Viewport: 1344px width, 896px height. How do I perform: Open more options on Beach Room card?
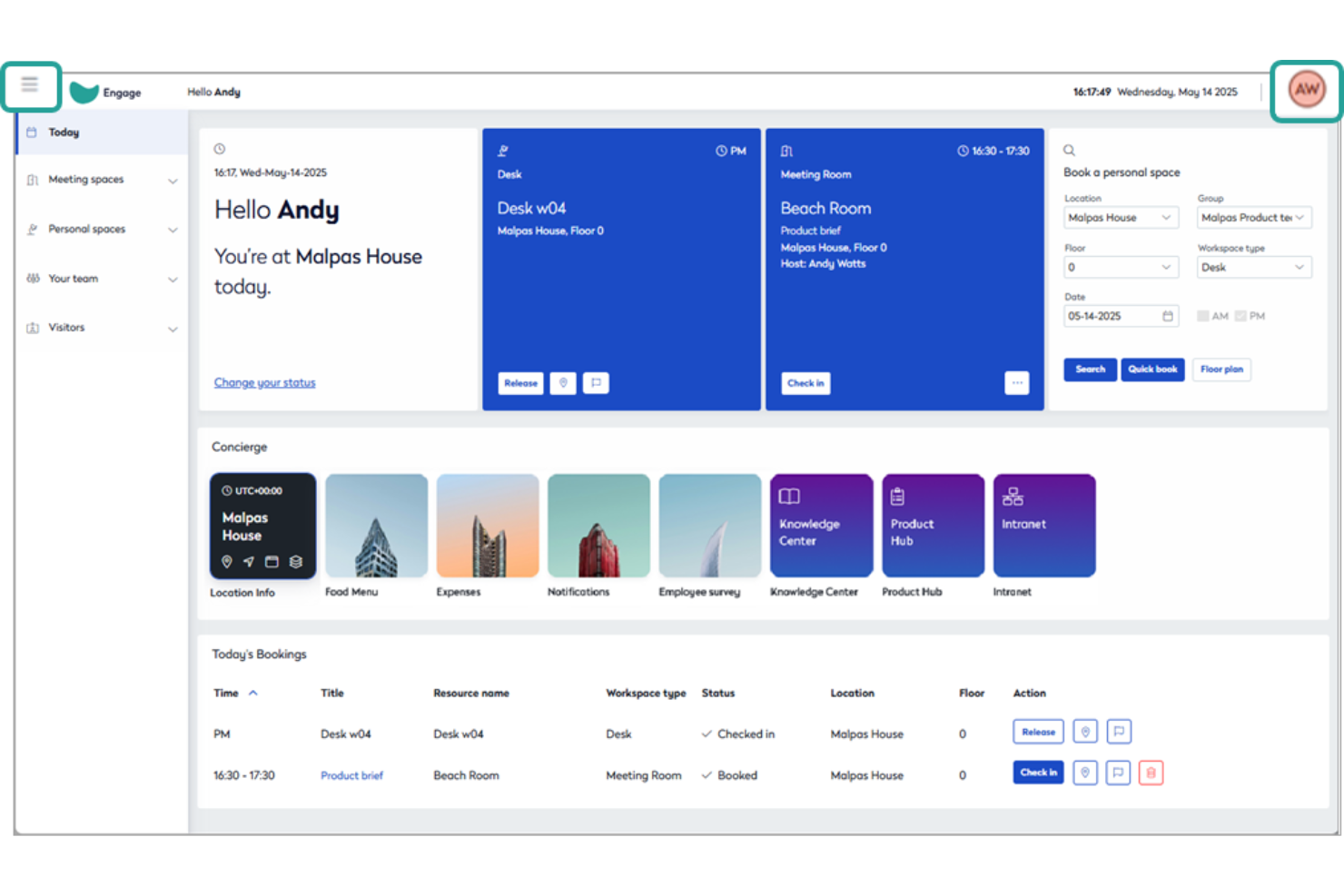(x=1017, y=383)
